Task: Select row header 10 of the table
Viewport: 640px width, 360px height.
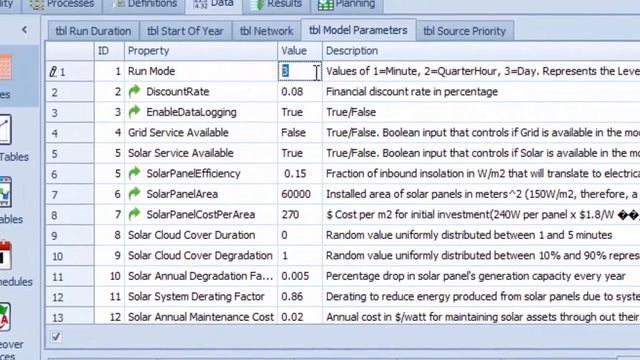Action: coord(70,256)
